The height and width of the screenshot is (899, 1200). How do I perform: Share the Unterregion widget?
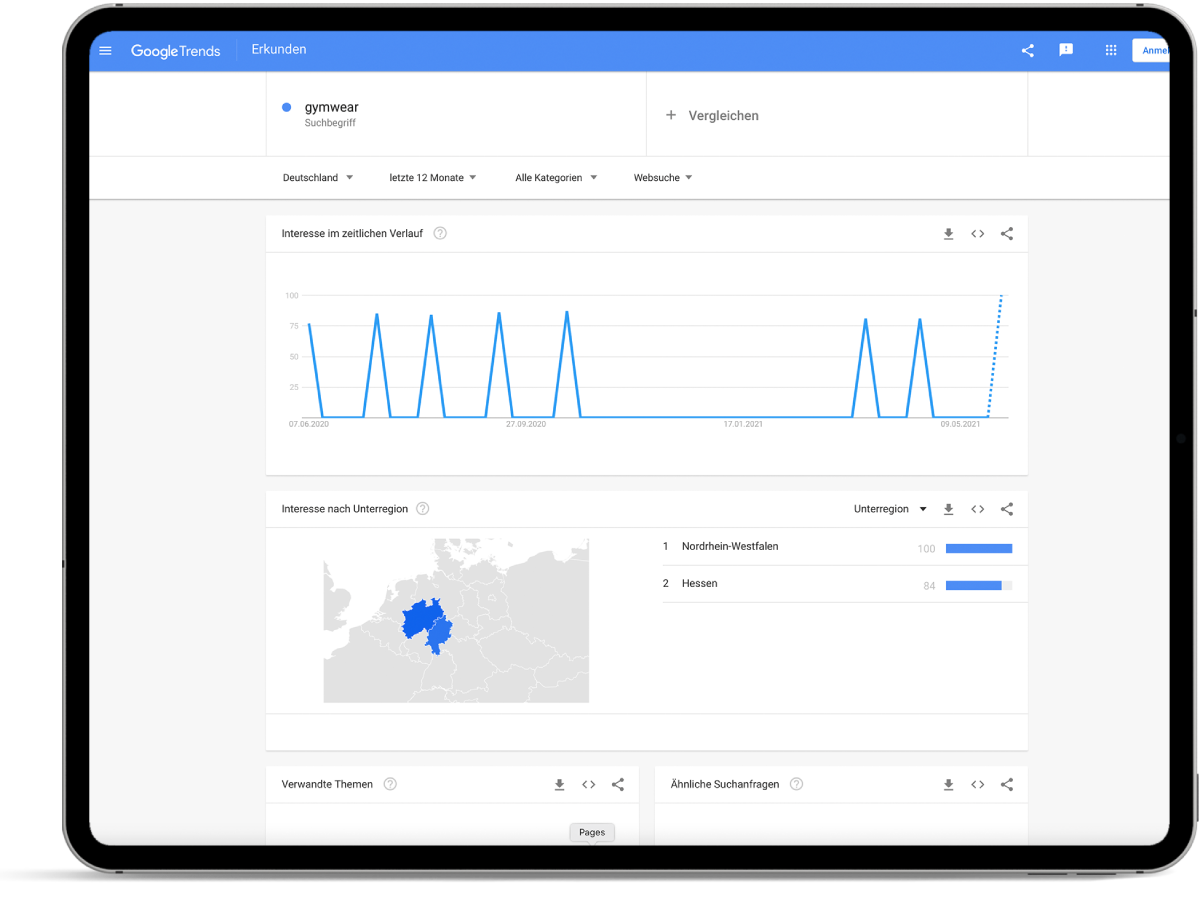coord(1007,509)
